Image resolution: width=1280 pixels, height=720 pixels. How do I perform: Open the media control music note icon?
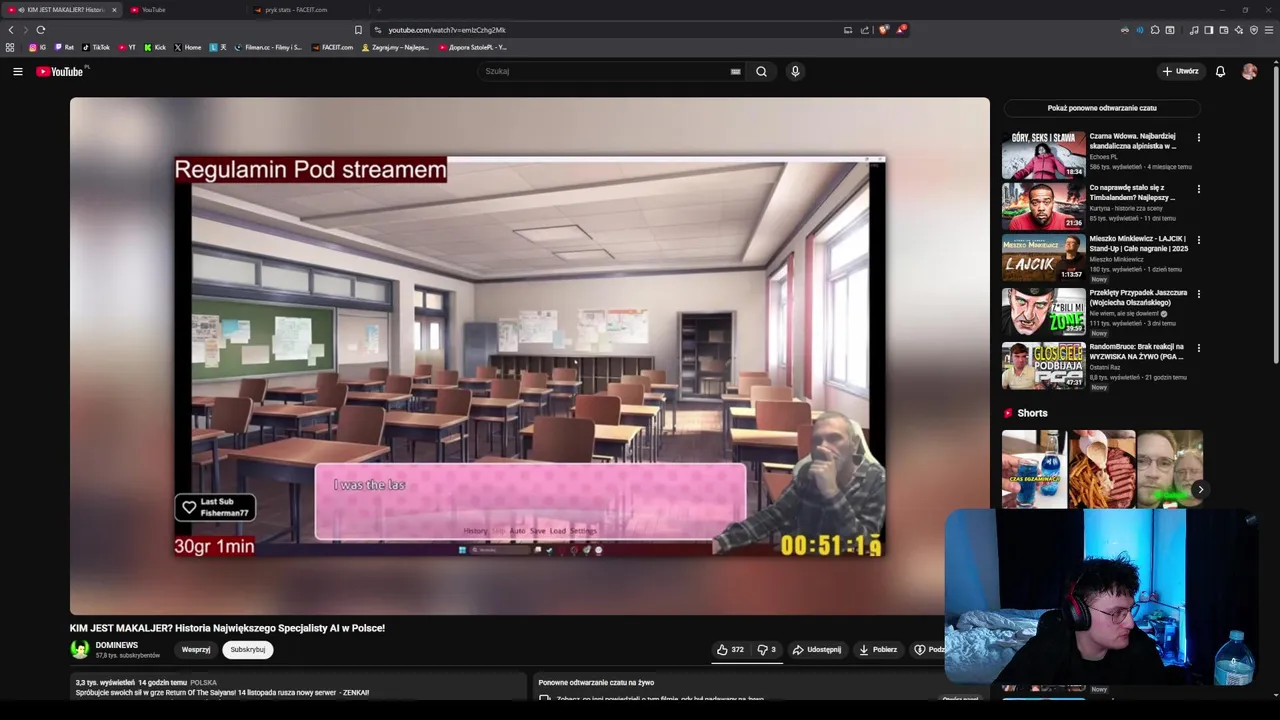point(1194,30)
